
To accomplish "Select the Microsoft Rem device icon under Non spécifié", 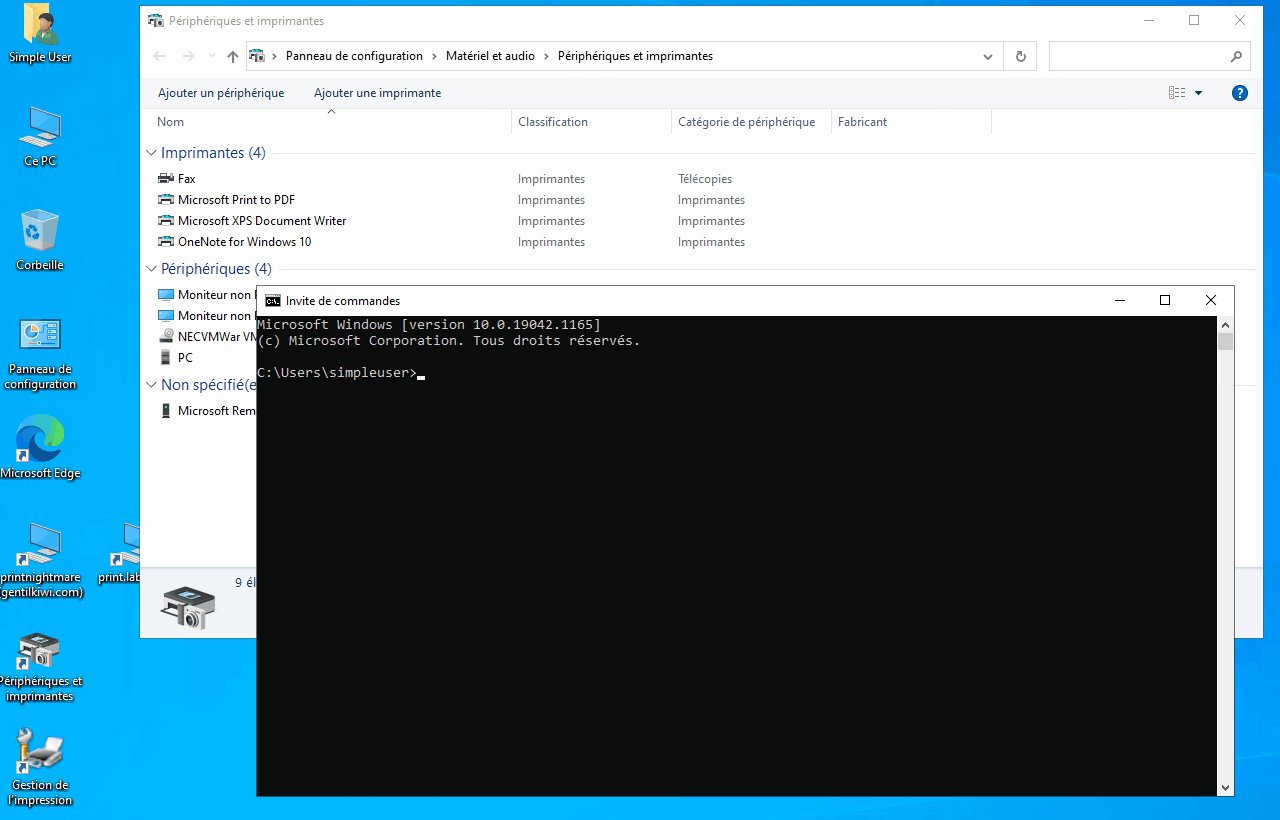I will [x=166, y=411].
